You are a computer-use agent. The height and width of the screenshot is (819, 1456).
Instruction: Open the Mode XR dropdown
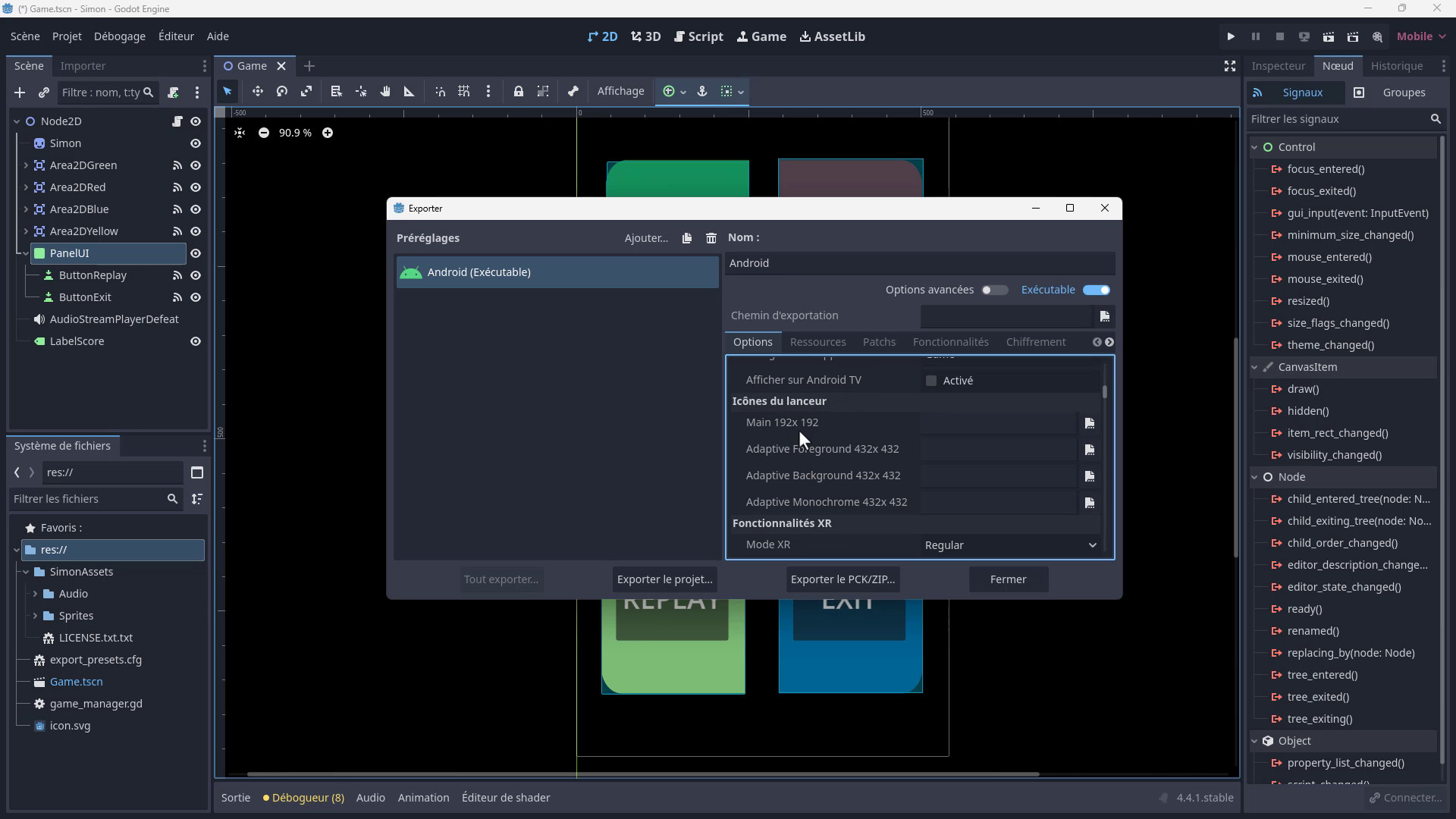pyautogui.click(x=1010, y=544)
